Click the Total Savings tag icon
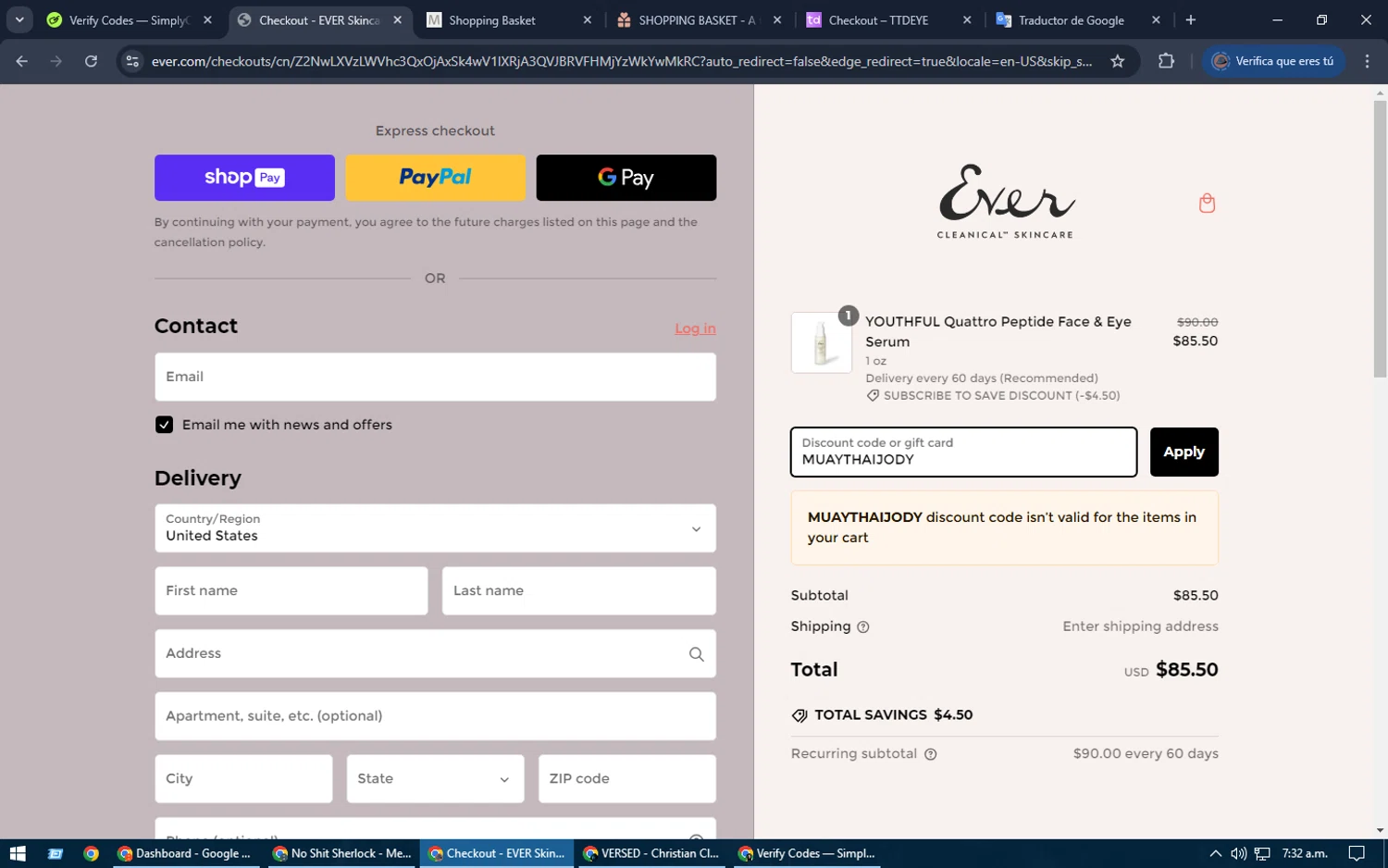 coord(799,715)
